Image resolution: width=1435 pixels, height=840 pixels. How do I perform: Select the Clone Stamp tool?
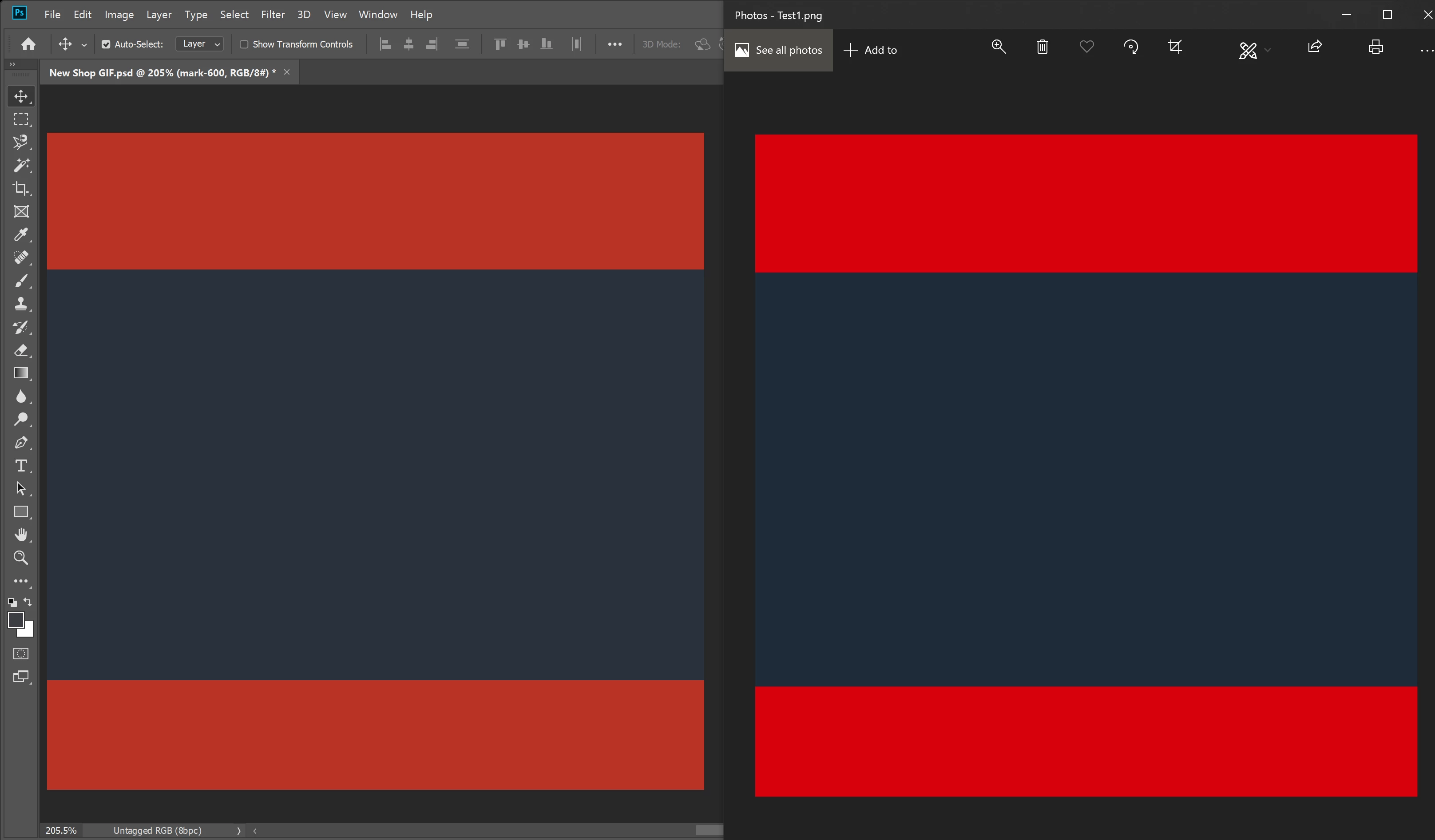[x=20, y=304]
